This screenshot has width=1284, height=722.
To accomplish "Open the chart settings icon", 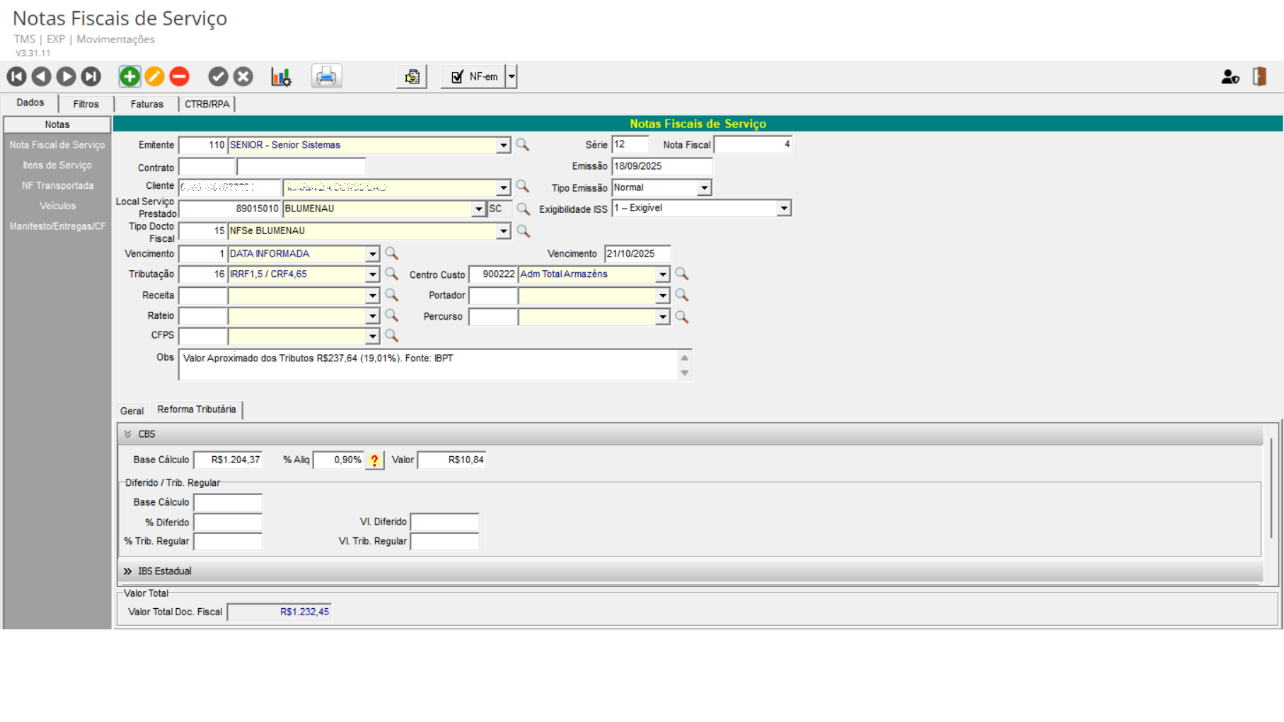I will pos(281,77).
